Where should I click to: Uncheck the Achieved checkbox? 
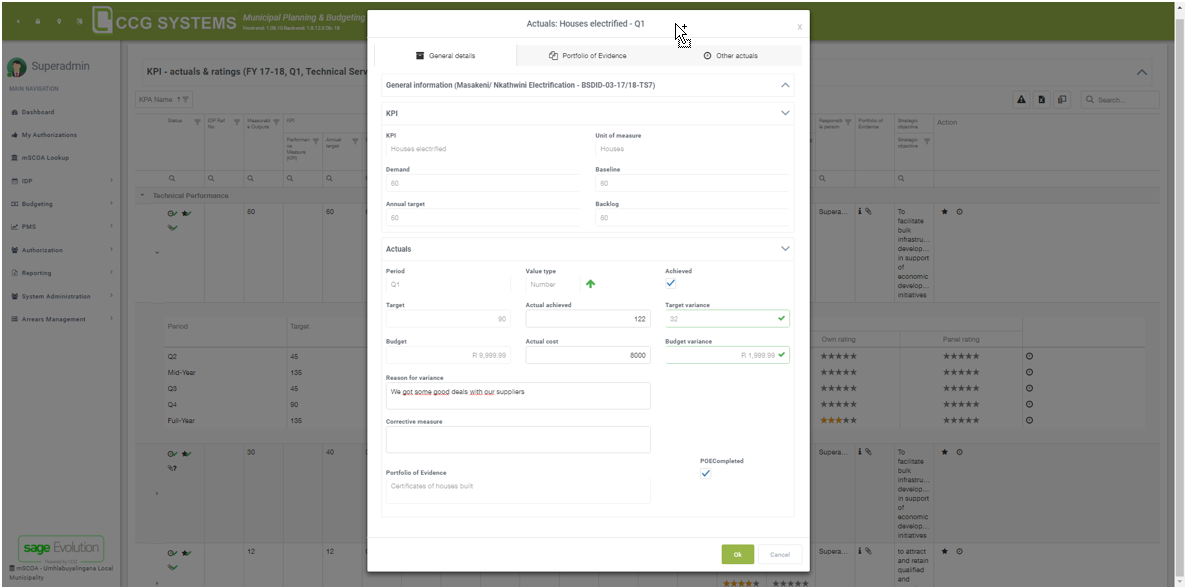(x=671, y=284)
